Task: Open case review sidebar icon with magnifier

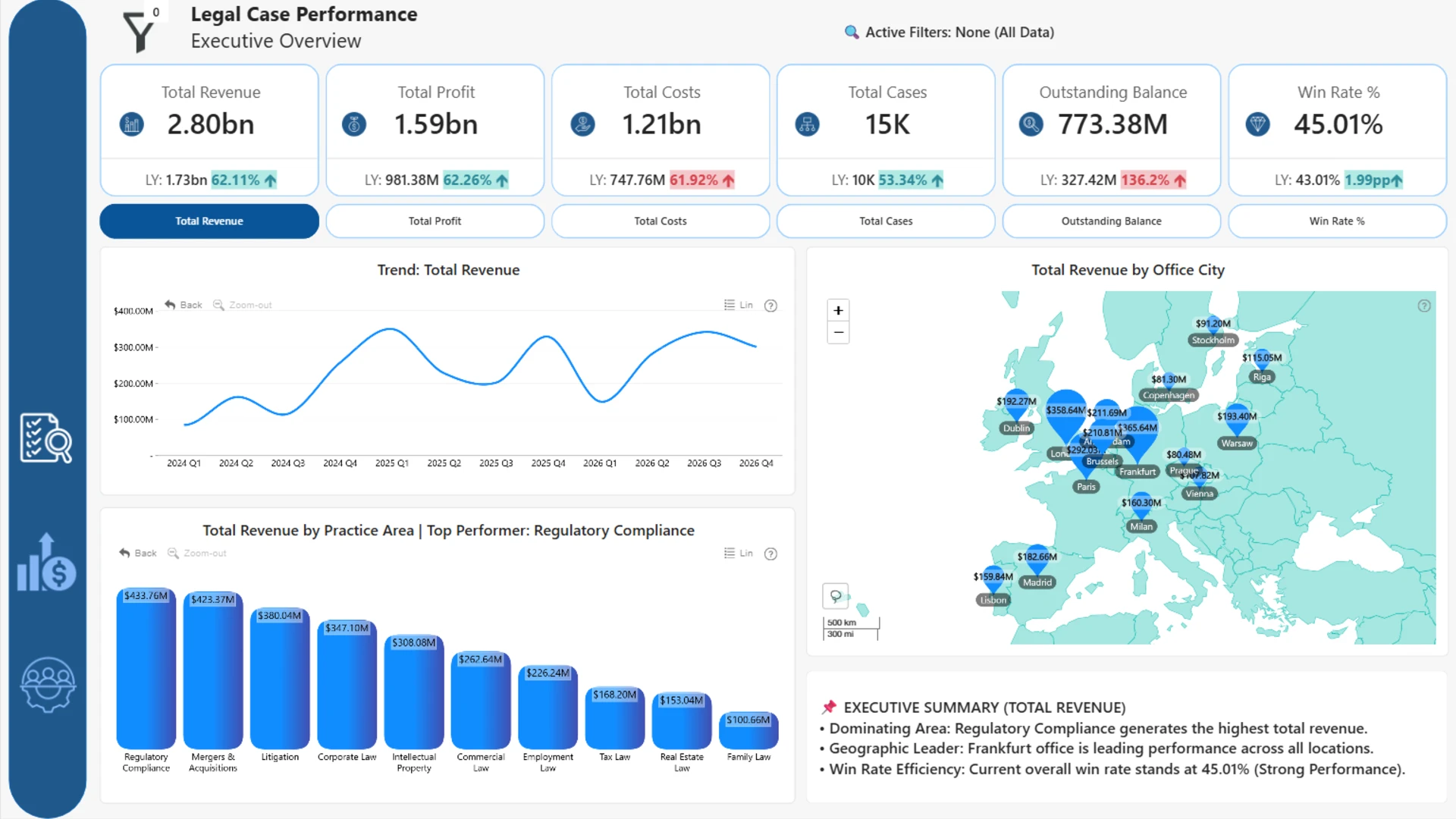Action: 46,438
